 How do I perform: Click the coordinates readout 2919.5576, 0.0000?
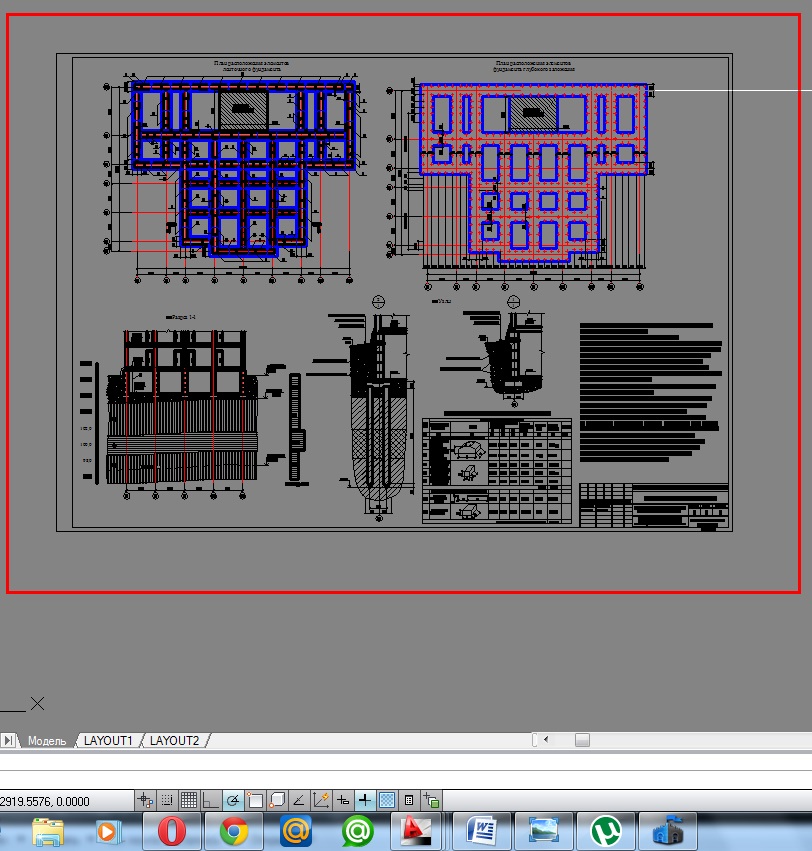click(45, 802)
